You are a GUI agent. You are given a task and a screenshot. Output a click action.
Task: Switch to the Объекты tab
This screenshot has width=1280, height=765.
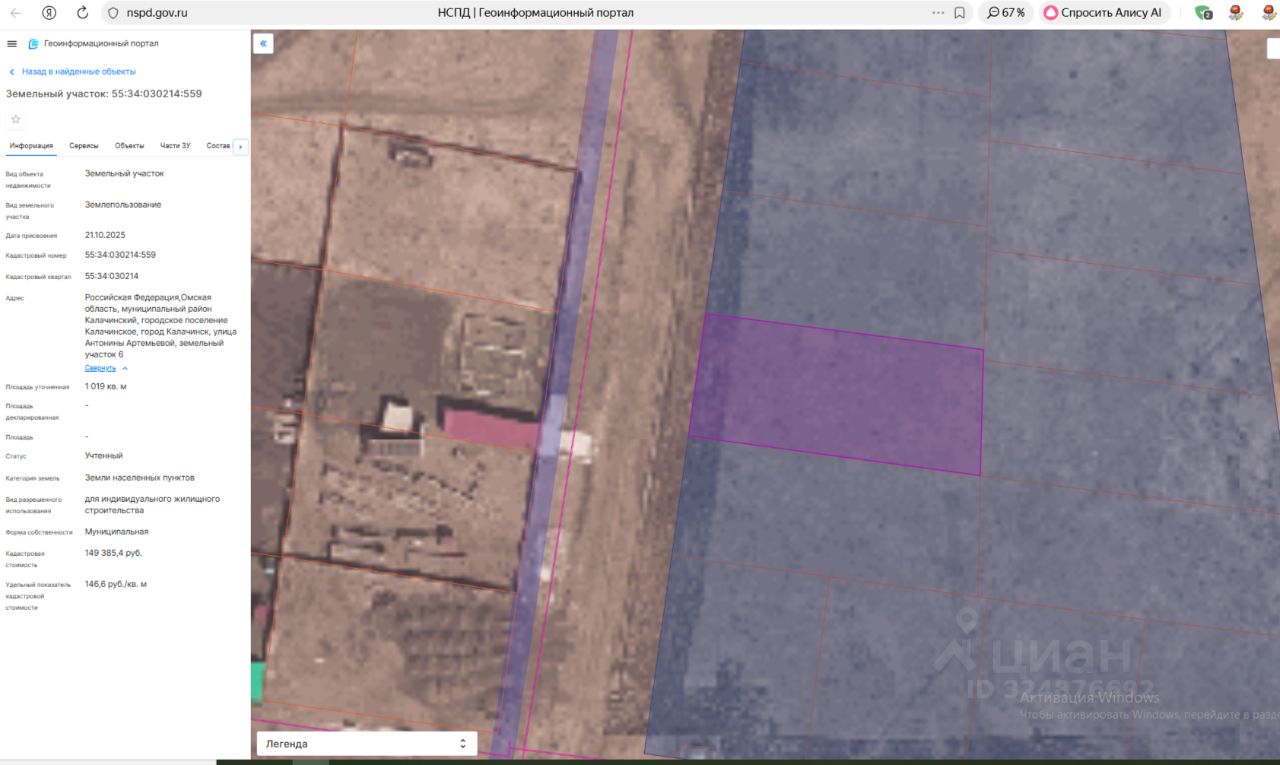point(130,146)
